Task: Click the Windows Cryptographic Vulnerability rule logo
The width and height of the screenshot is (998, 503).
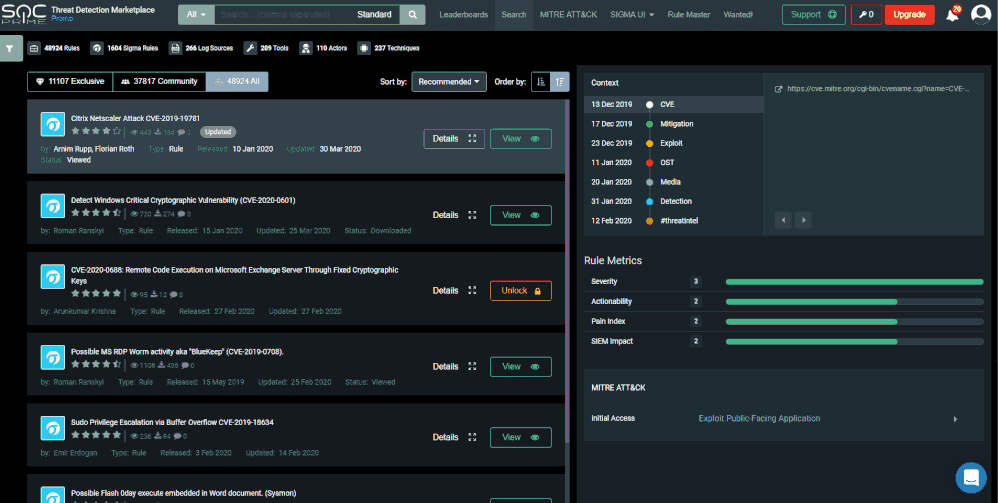Action: [52, 206]
